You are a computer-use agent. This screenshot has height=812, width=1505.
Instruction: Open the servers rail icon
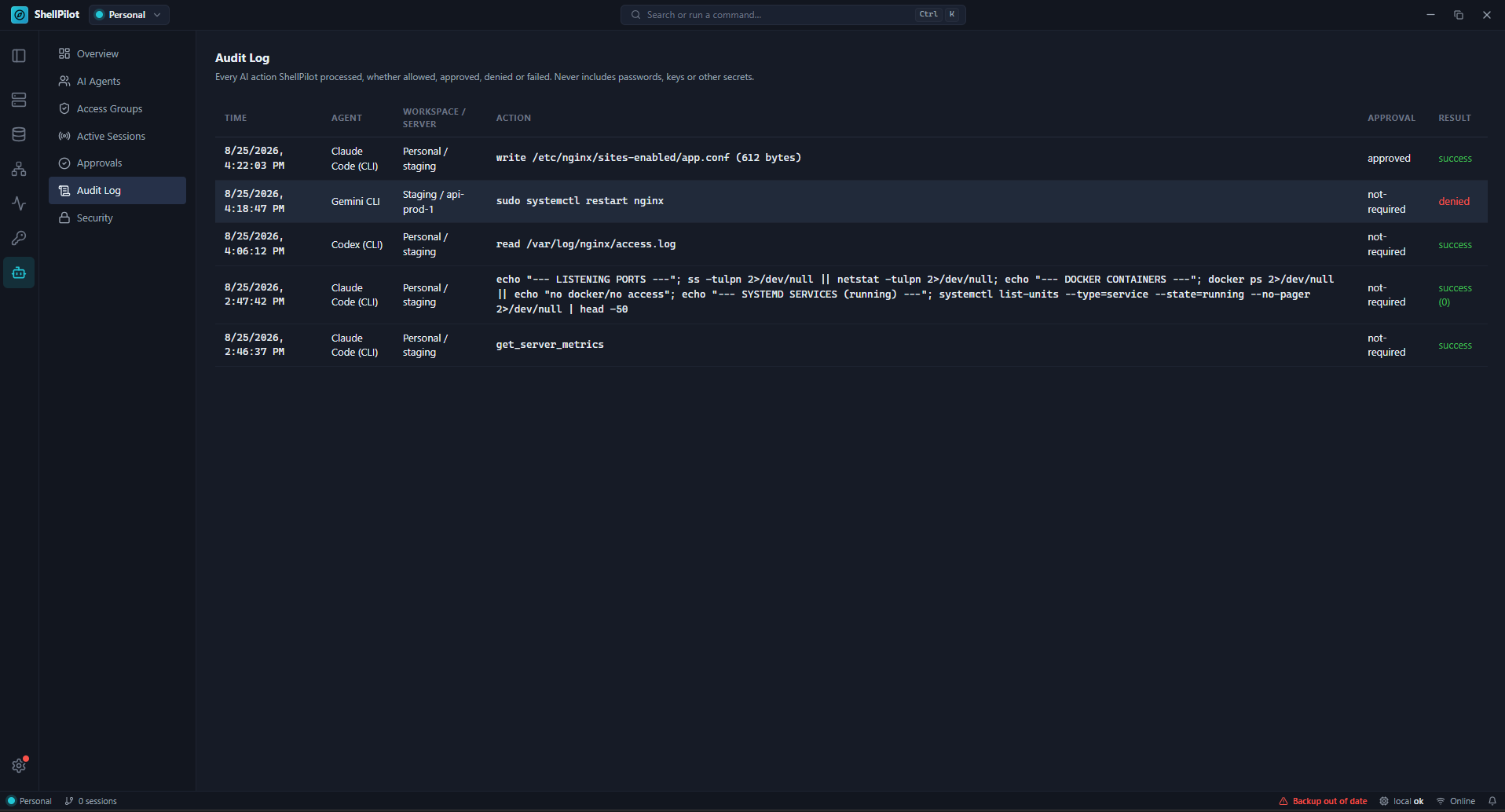point(19,100)
